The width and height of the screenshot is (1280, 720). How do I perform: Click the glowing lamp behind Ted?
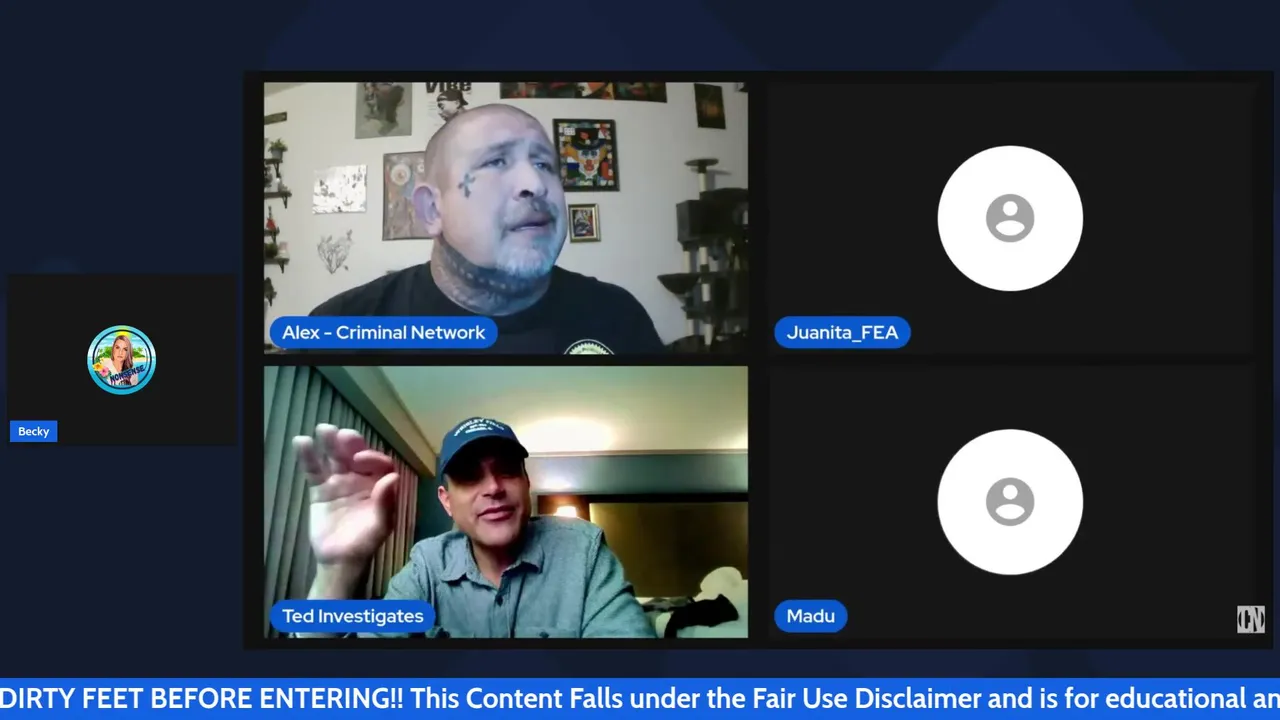[x=566, y=508]
